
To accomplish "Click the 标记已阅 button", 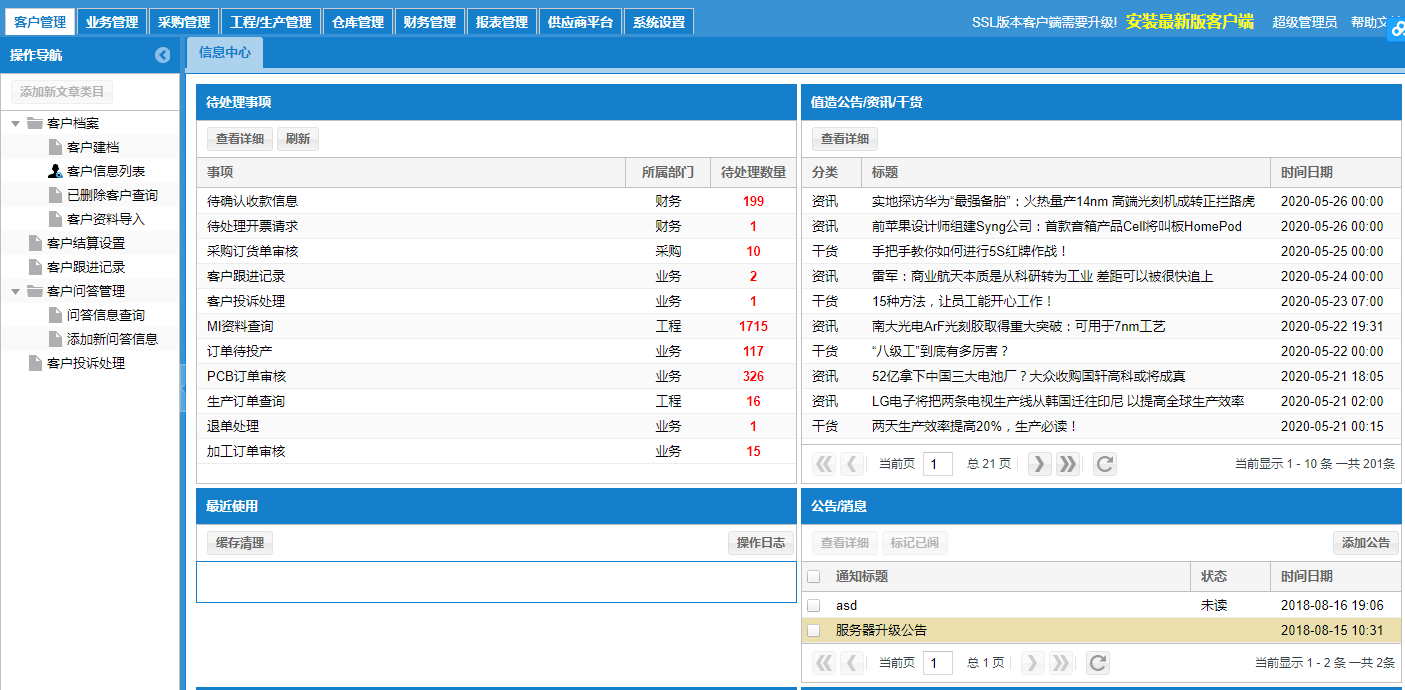I will pyautogui.click(x=915, y=543).
